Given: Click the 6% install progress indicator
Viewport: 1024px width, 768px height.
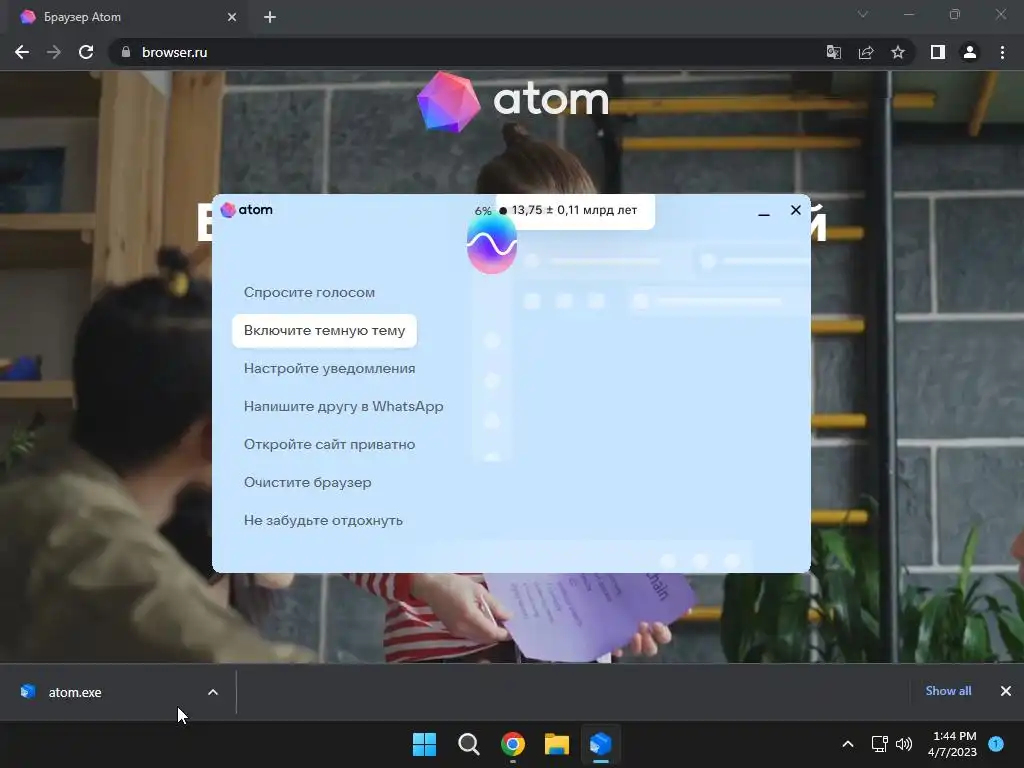Looking at the screenshot, I should (x=483, y=211).
